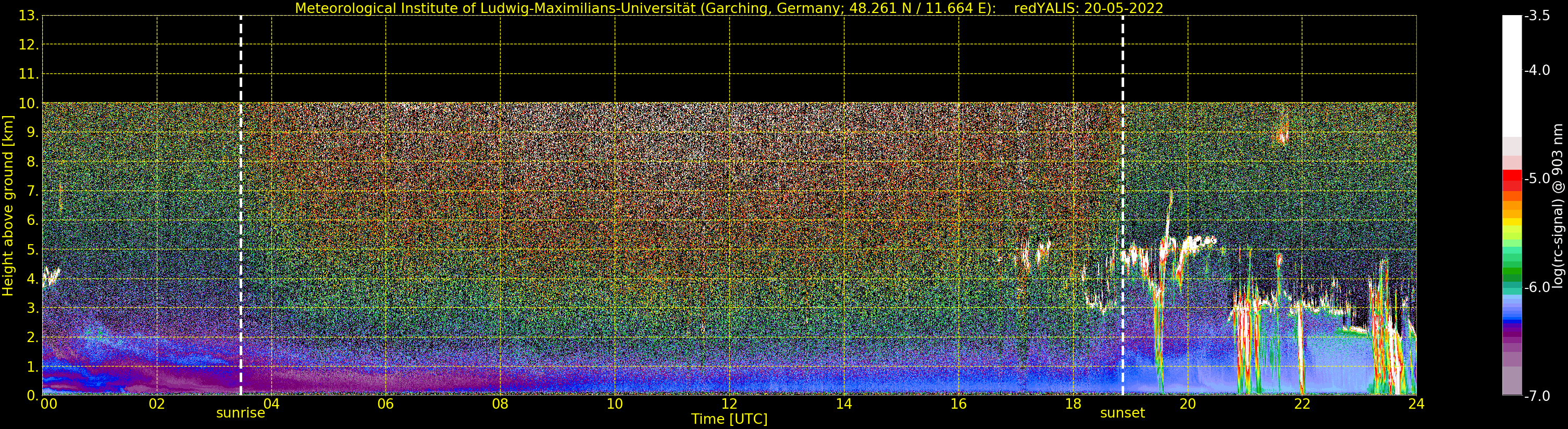
Task: Click the 10 hour tick on the time axis
Action: click(x=615, y=404)
